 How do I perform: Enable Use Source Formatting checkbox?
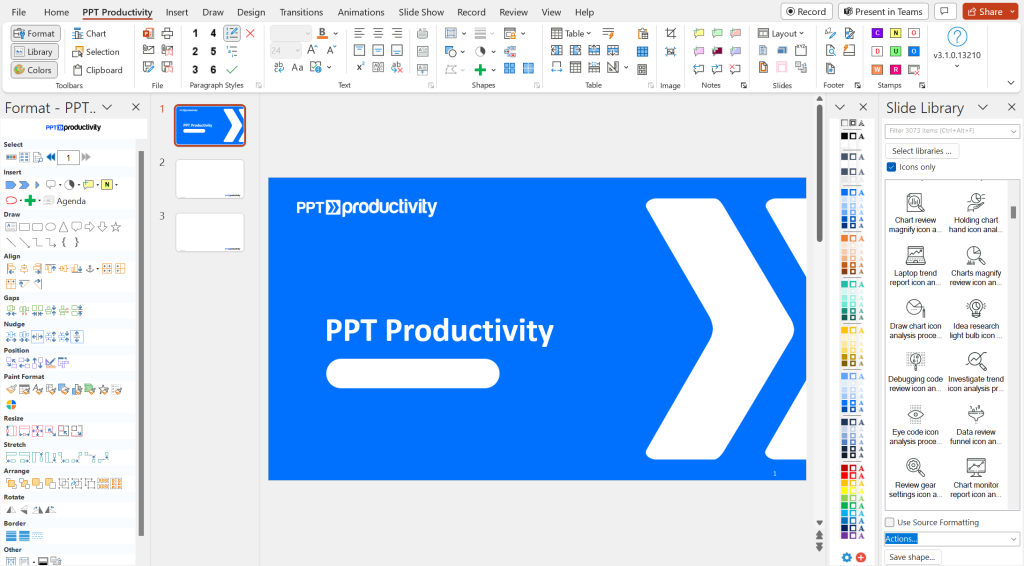(x=889, y=522)
